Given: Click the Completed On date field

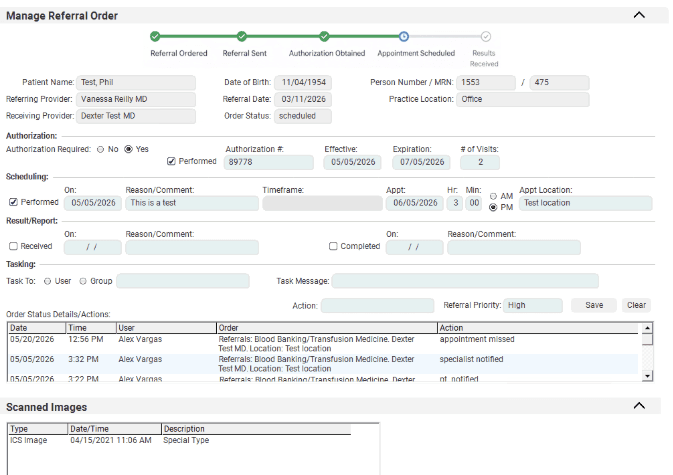Looking at the screenshot, I should point(415,247).
